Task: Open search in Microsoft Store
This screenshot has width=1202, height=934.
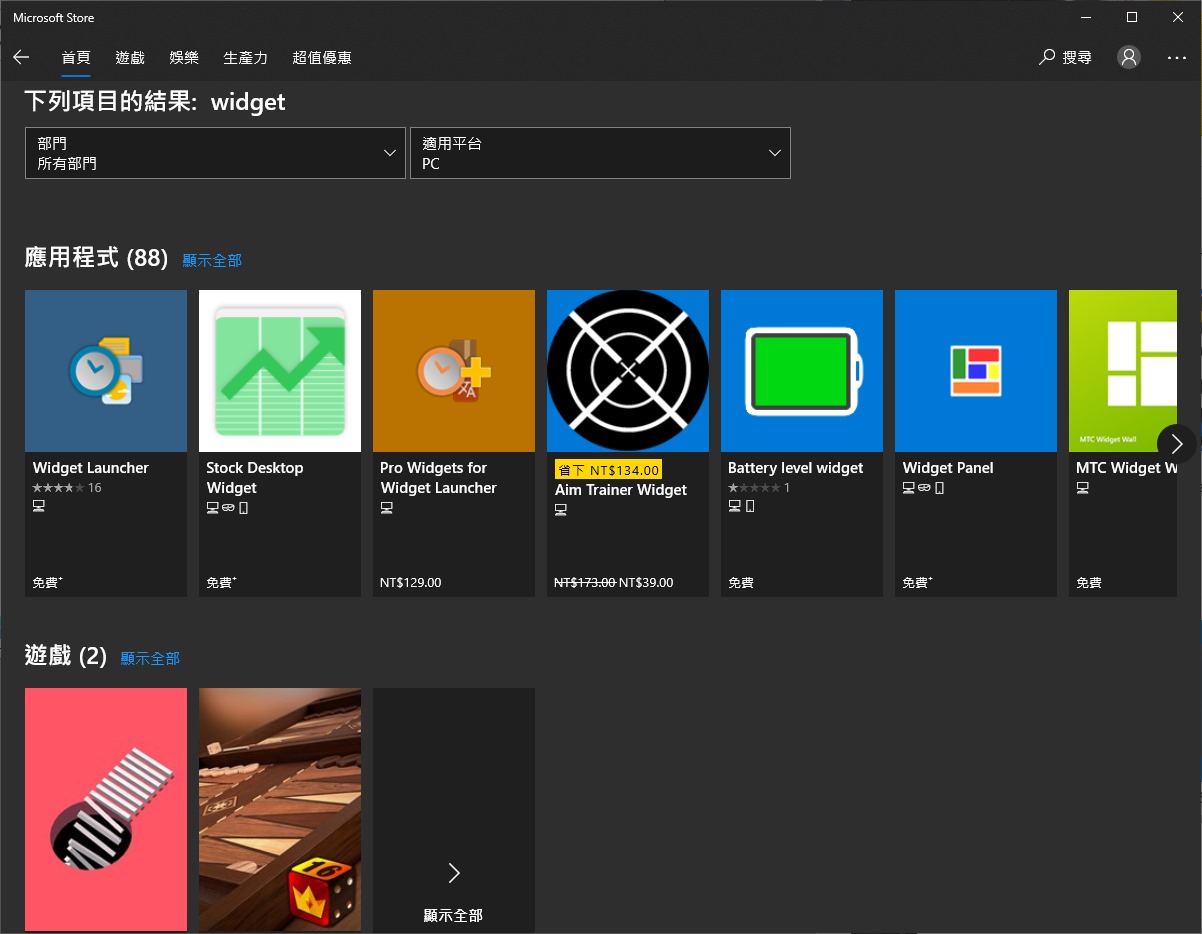Action: (1066, 57)
